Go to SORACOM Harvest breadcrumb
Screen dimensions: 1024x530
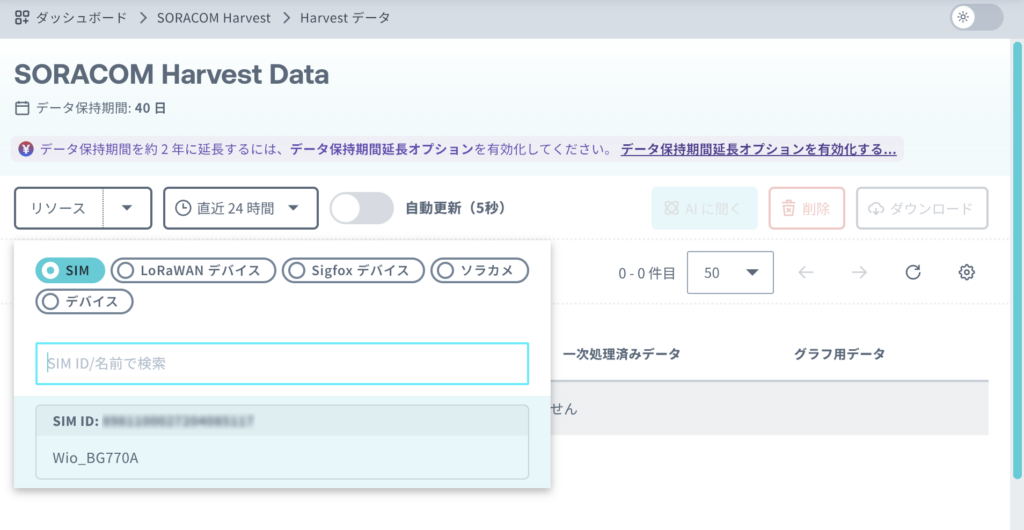[x=214, y=18]
